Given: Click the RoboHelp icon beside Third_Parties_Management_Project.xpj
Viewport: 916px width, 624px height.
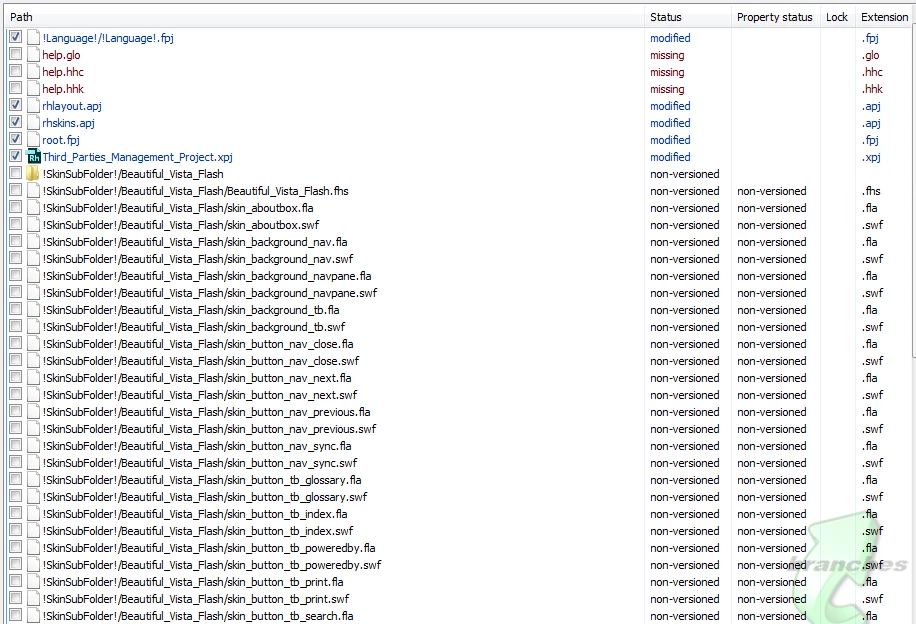Looking at the screenshot, I should click(33, 157).
